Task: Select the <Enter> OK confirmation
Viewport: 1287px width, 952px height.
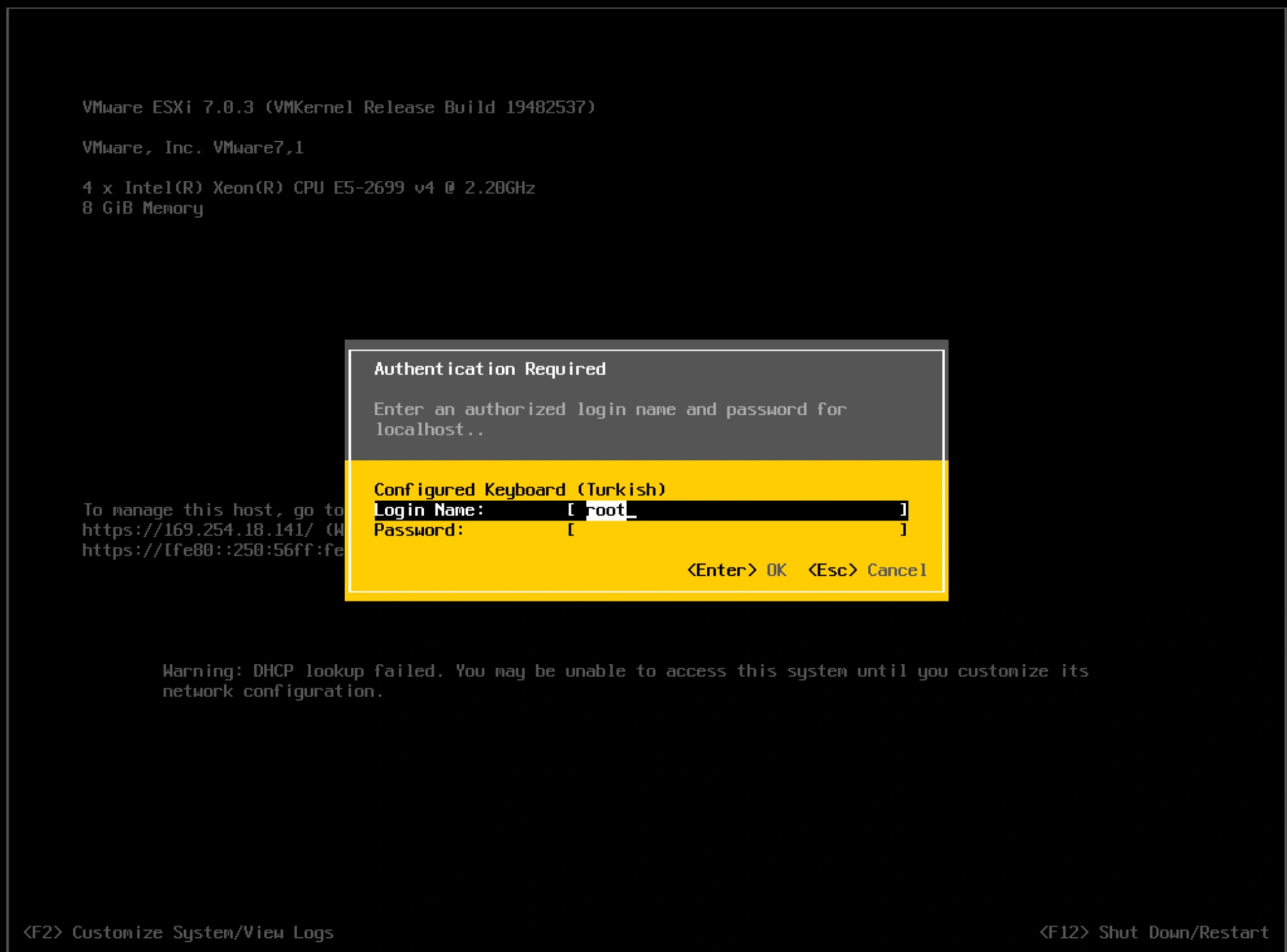Action: [x=735, y=570]
